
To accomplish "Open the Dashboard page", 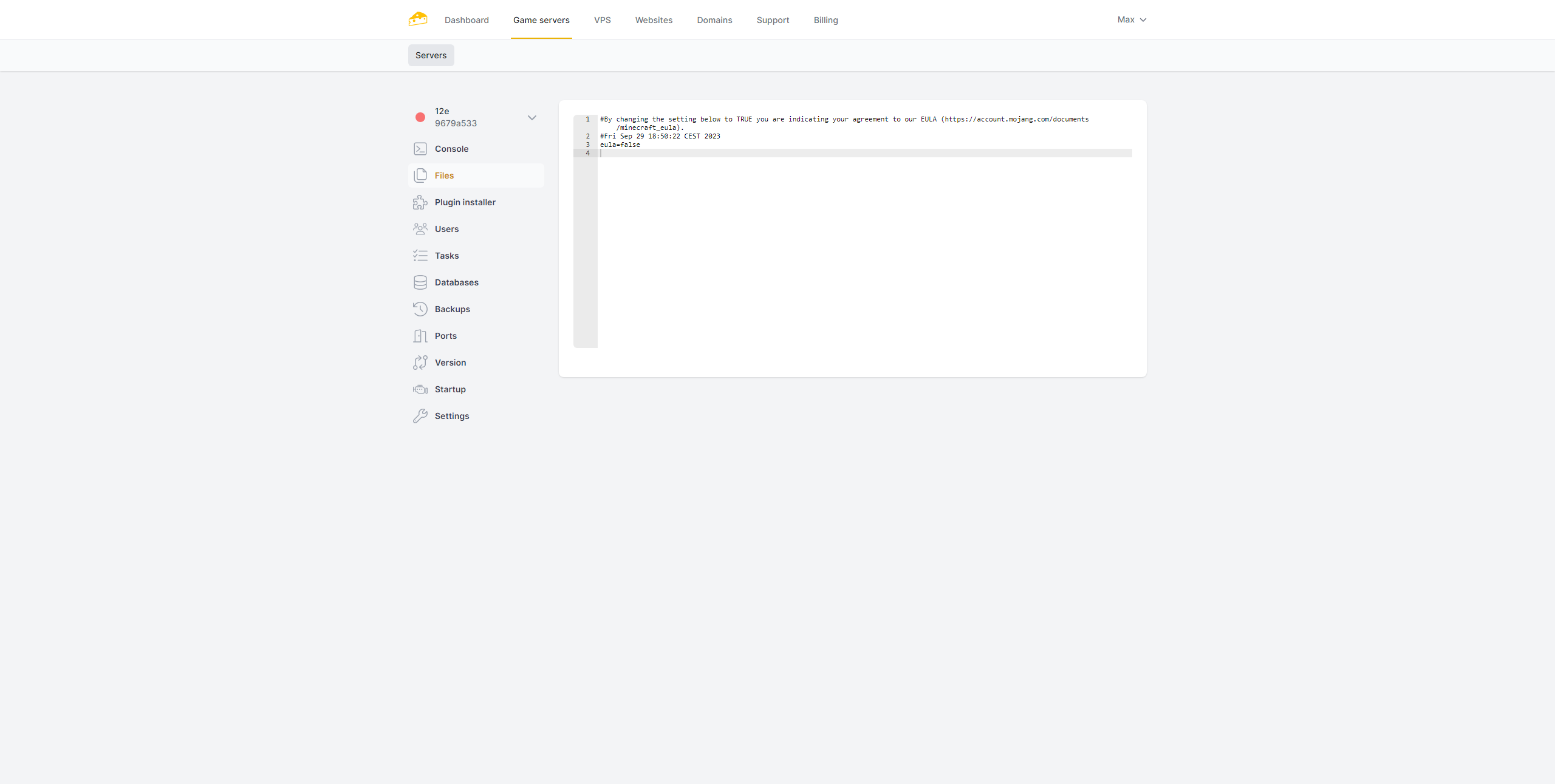I will pos(466,20).
